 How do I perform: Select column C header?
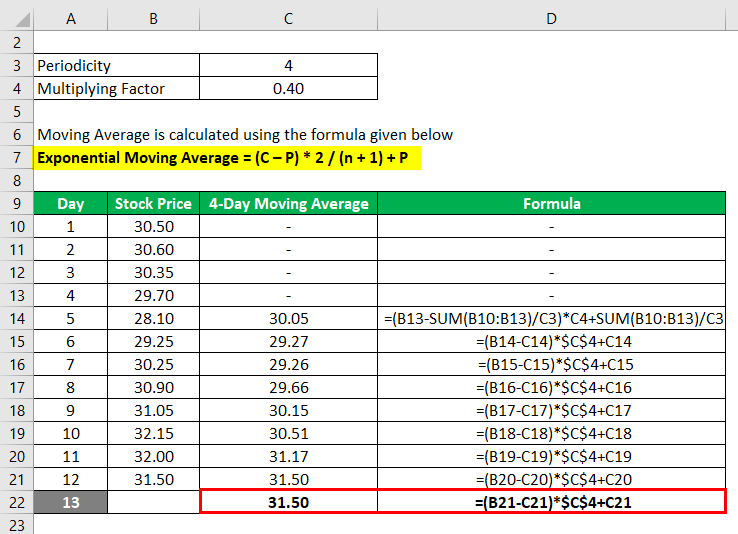(x=289, y=19)
